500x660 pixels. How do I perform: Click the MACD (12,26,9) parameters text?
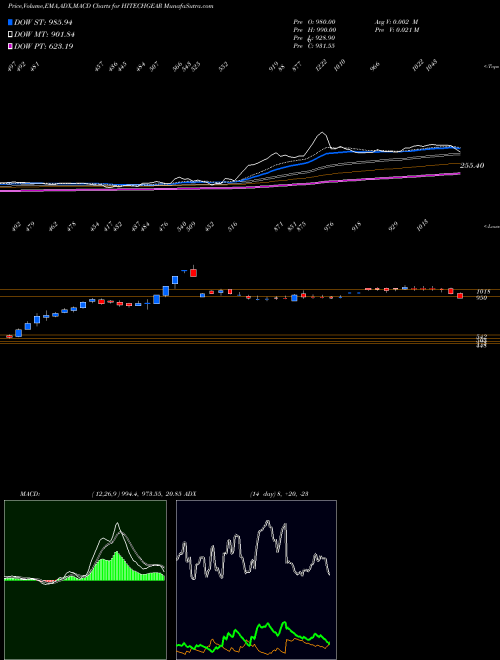pos(138,494)
